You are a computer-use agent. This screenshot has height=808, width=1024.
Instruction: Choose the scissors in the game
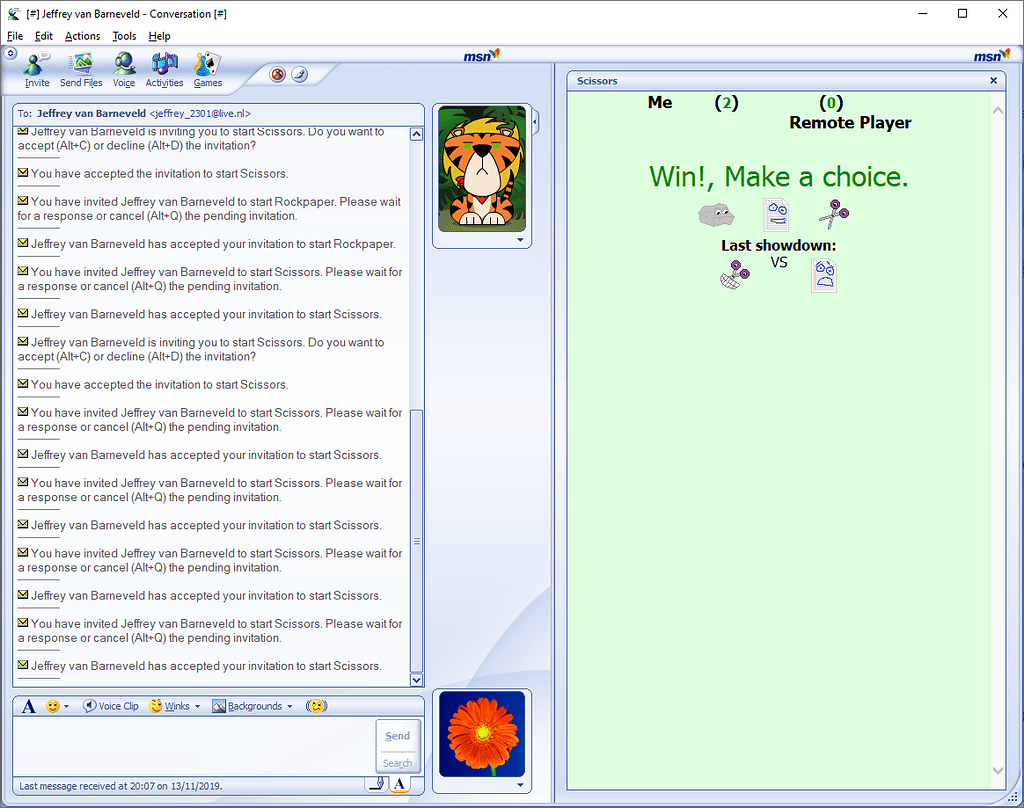(833, 213)
